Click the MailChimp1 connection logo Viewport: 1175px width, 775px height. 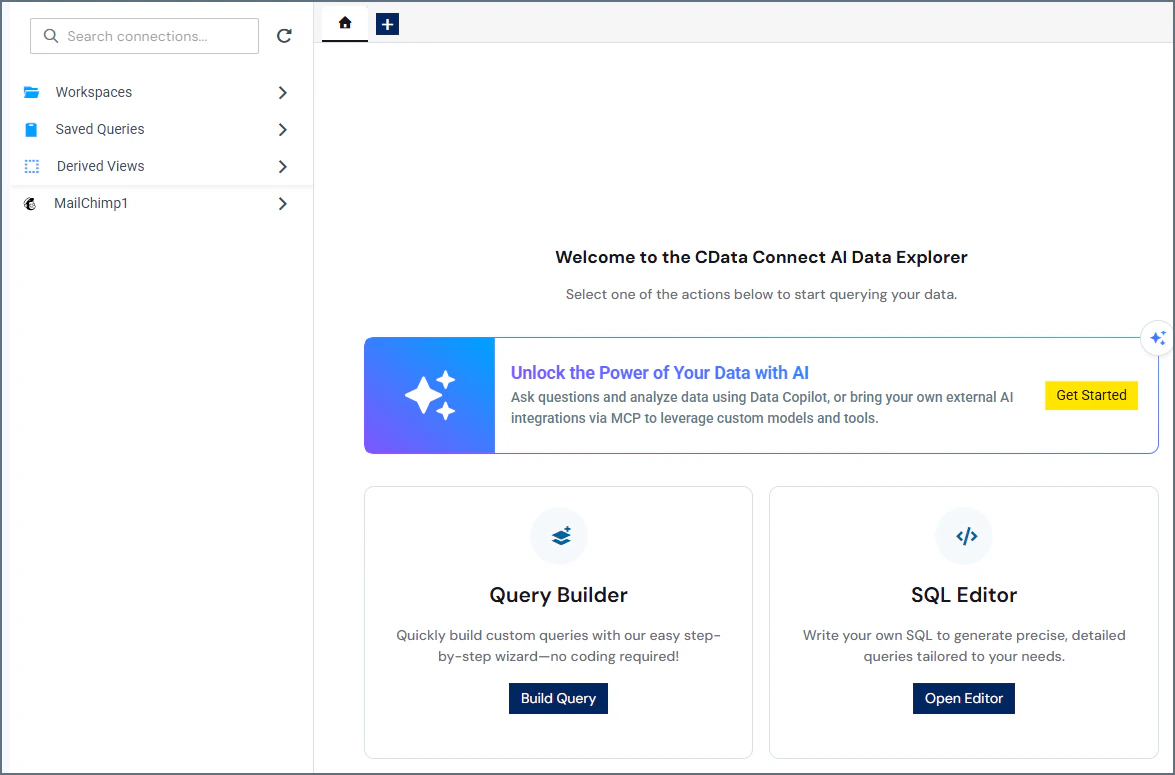pos(30,203)
